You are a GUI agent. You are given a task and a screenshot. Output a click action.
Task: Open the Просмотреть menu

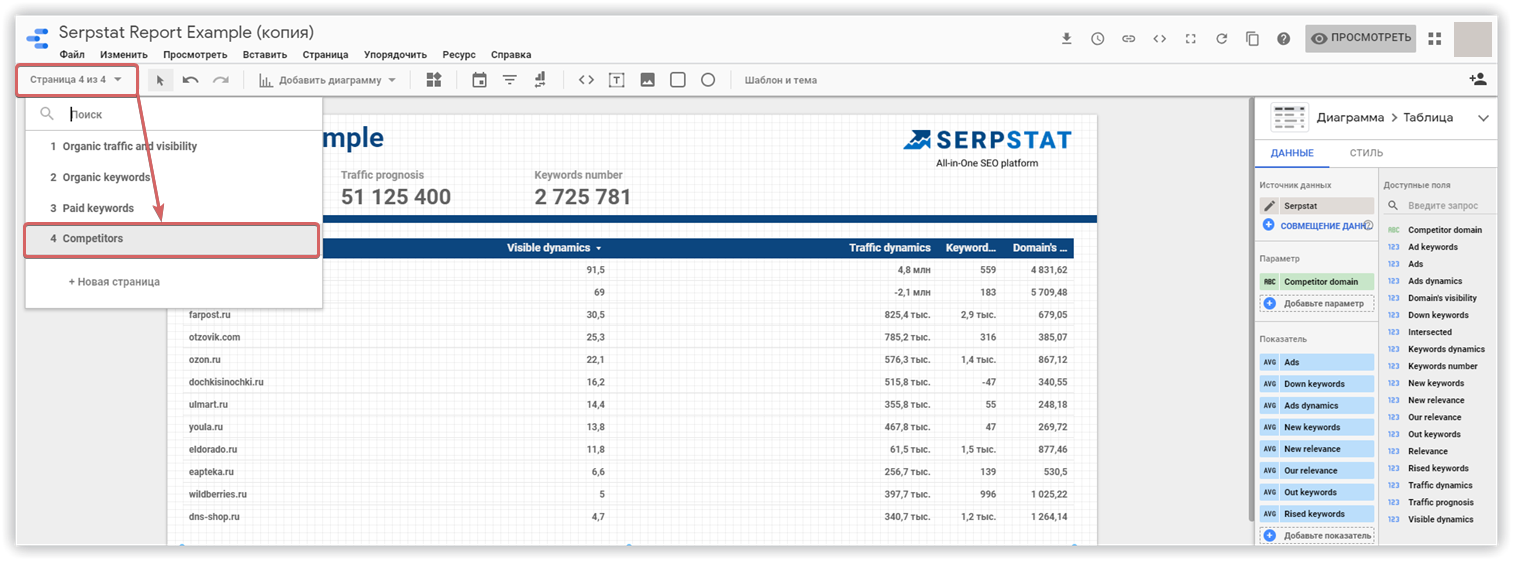(x=195, y=55)
